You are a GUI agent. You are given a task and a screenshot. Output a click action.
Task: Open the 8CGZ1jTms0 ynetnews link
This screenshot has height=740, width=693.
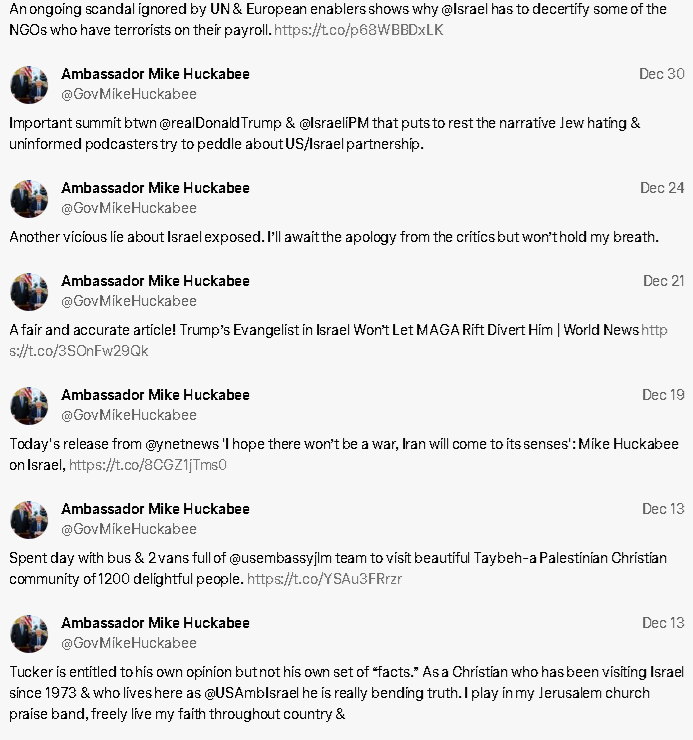click(x=148, y=465)
